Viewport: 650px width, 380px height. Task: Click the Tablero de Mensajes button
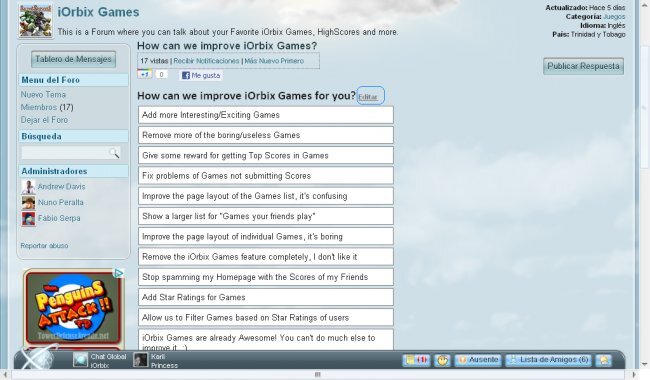[x=73, y=59]
